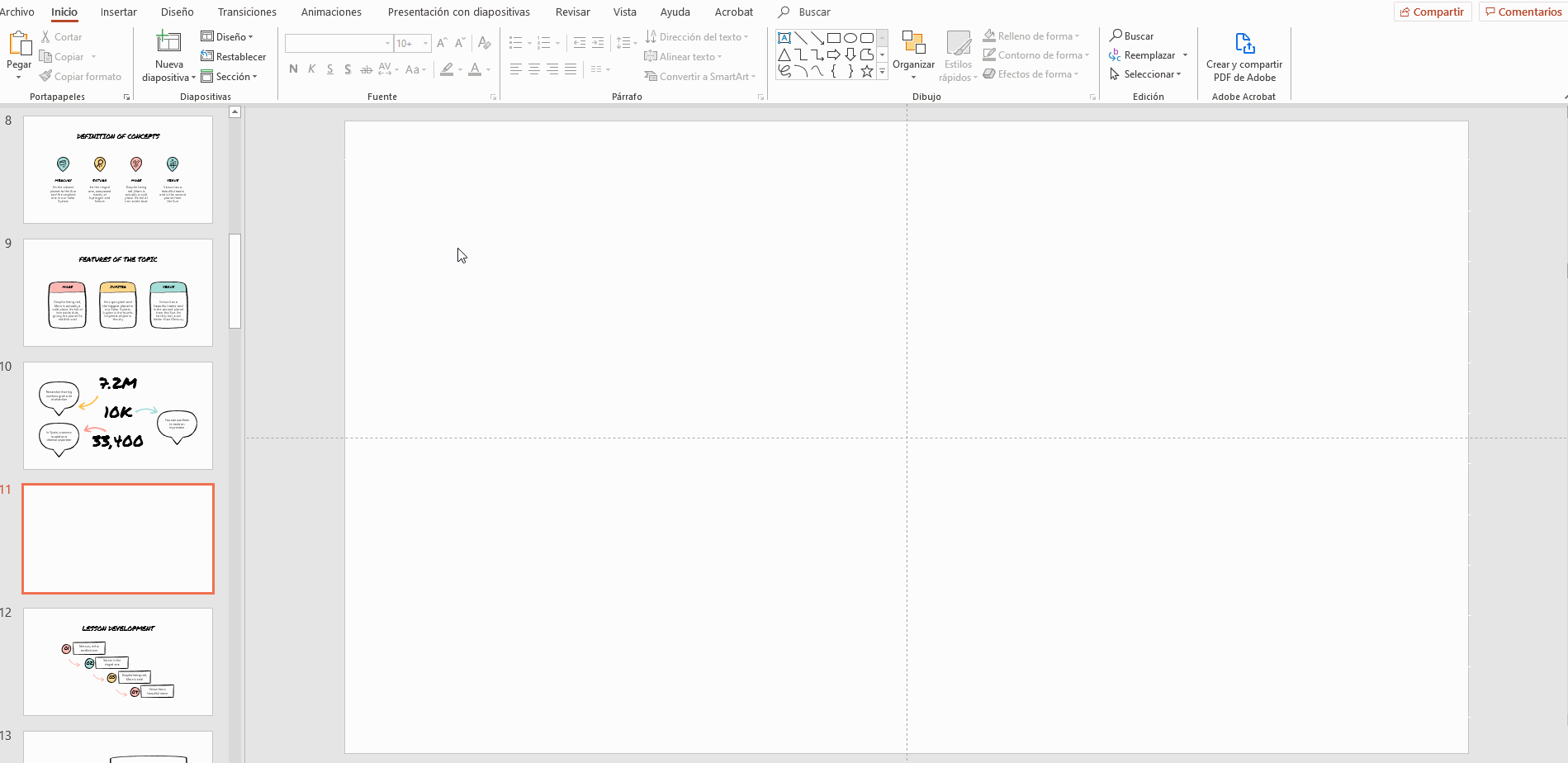Expand Alinear texto menu
The height and width of the screenshot is (763, 1568).
click(x=684, y=57)
